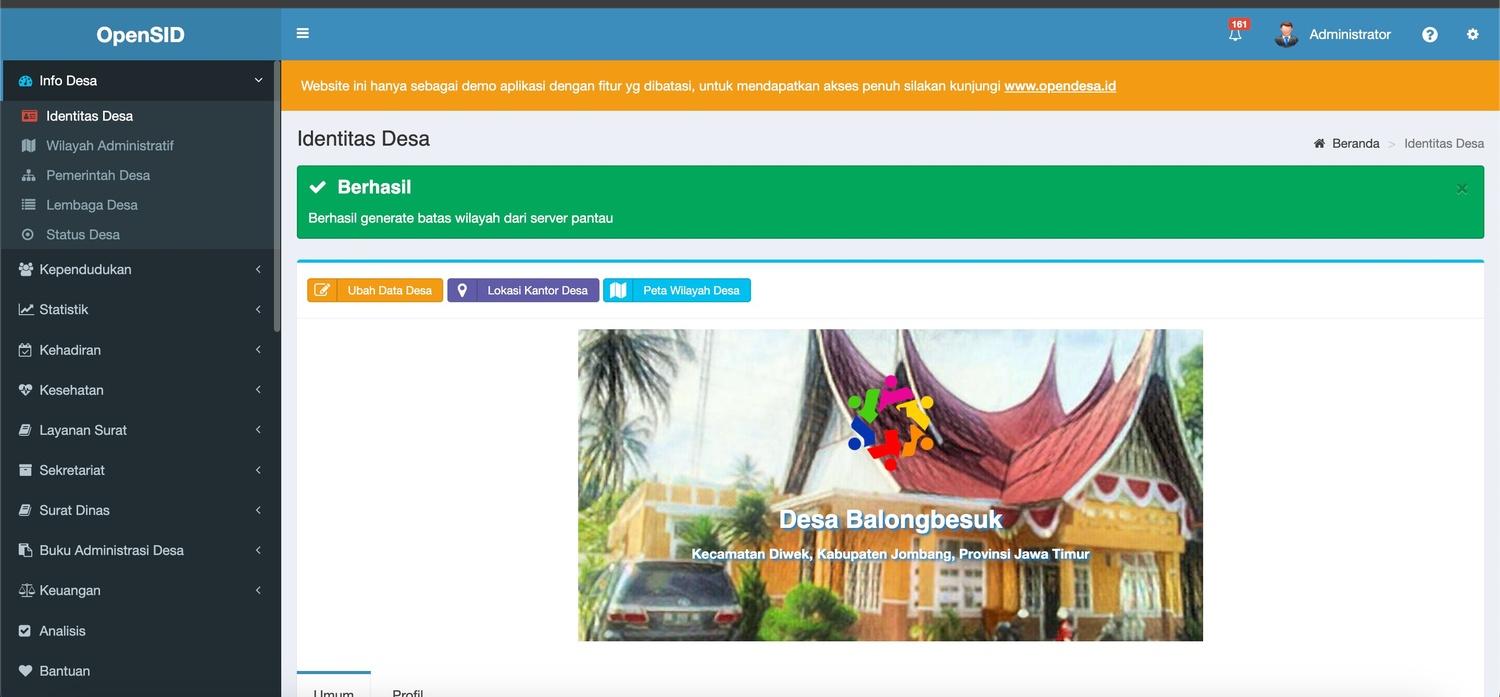The width and height of the screenshot is (1500, 697).
Task: Select Pemerintah Desa in sidebar
Action: click(x=98, y=176)
